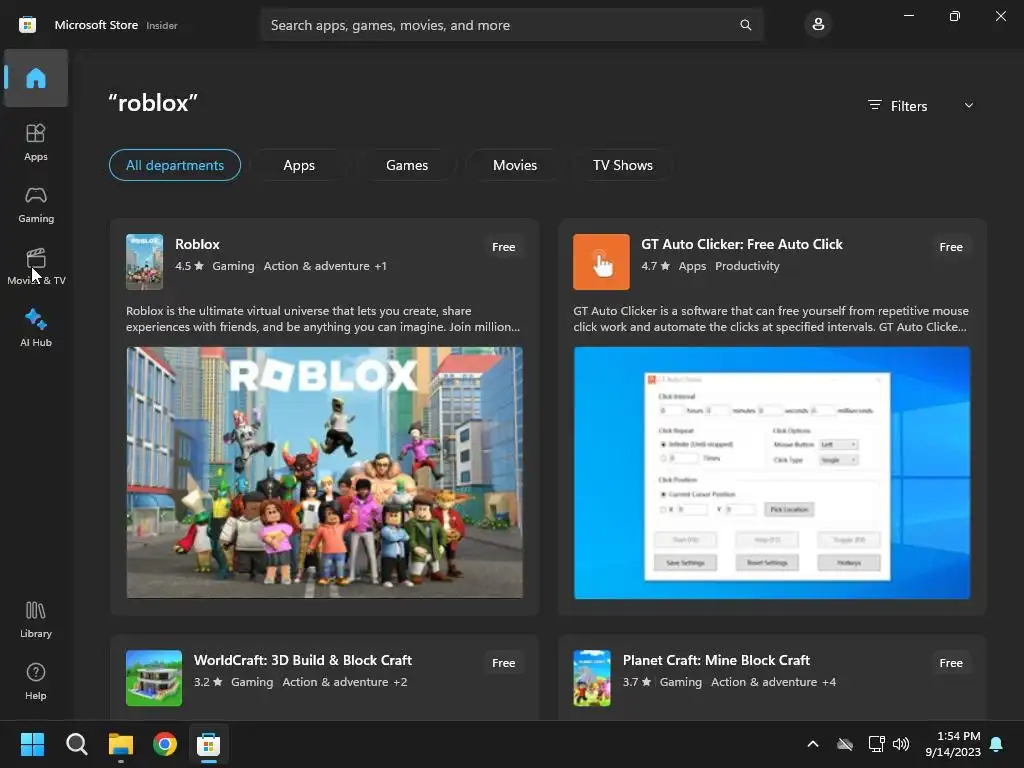Image resolution: width=1024 pixels, height=768 pixels.
Task: Click the GT Auto Clicker orange icon
Action: (601, 262)
